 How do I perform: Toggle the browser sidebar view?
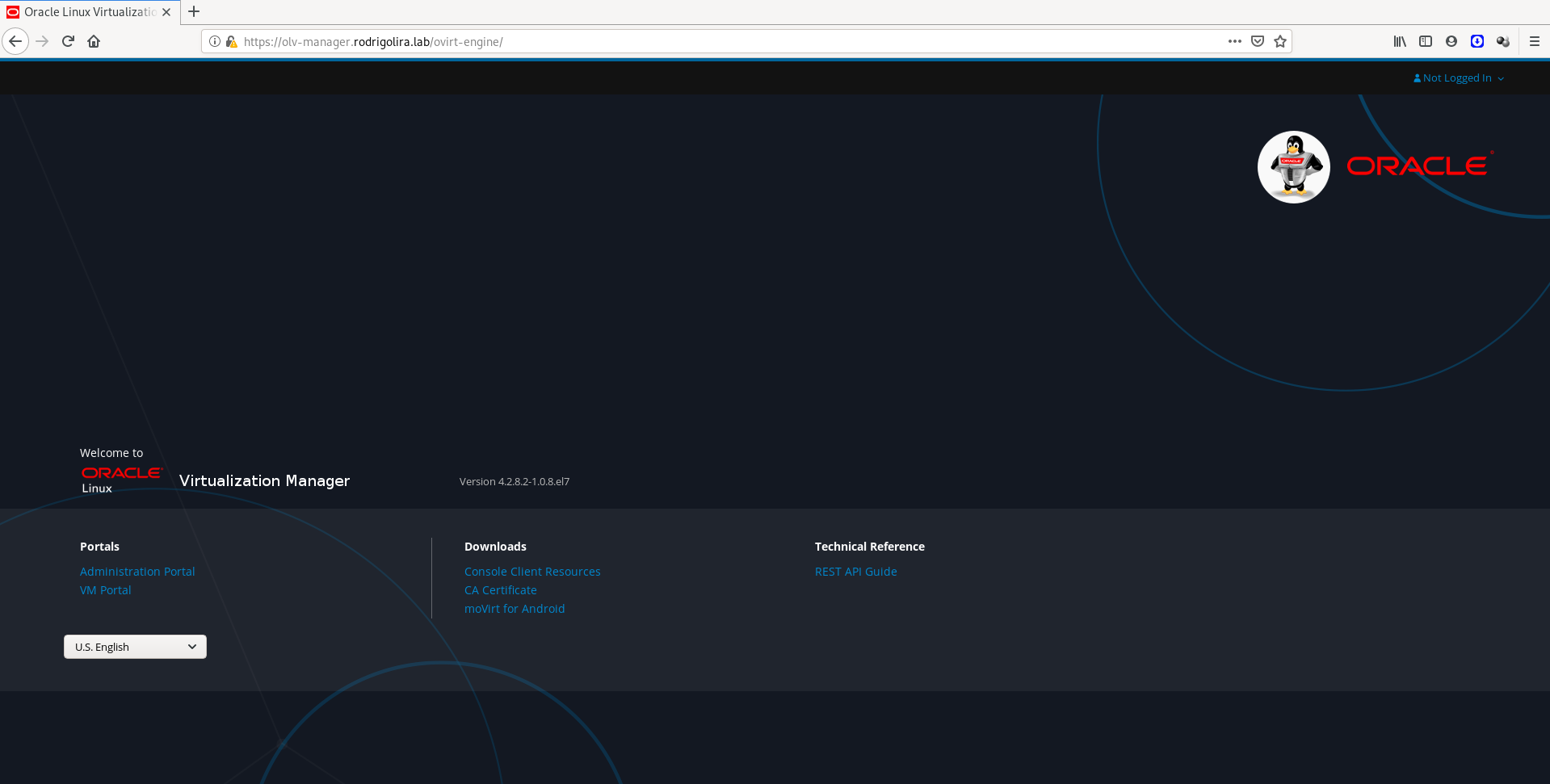(x=1426, y=41)
